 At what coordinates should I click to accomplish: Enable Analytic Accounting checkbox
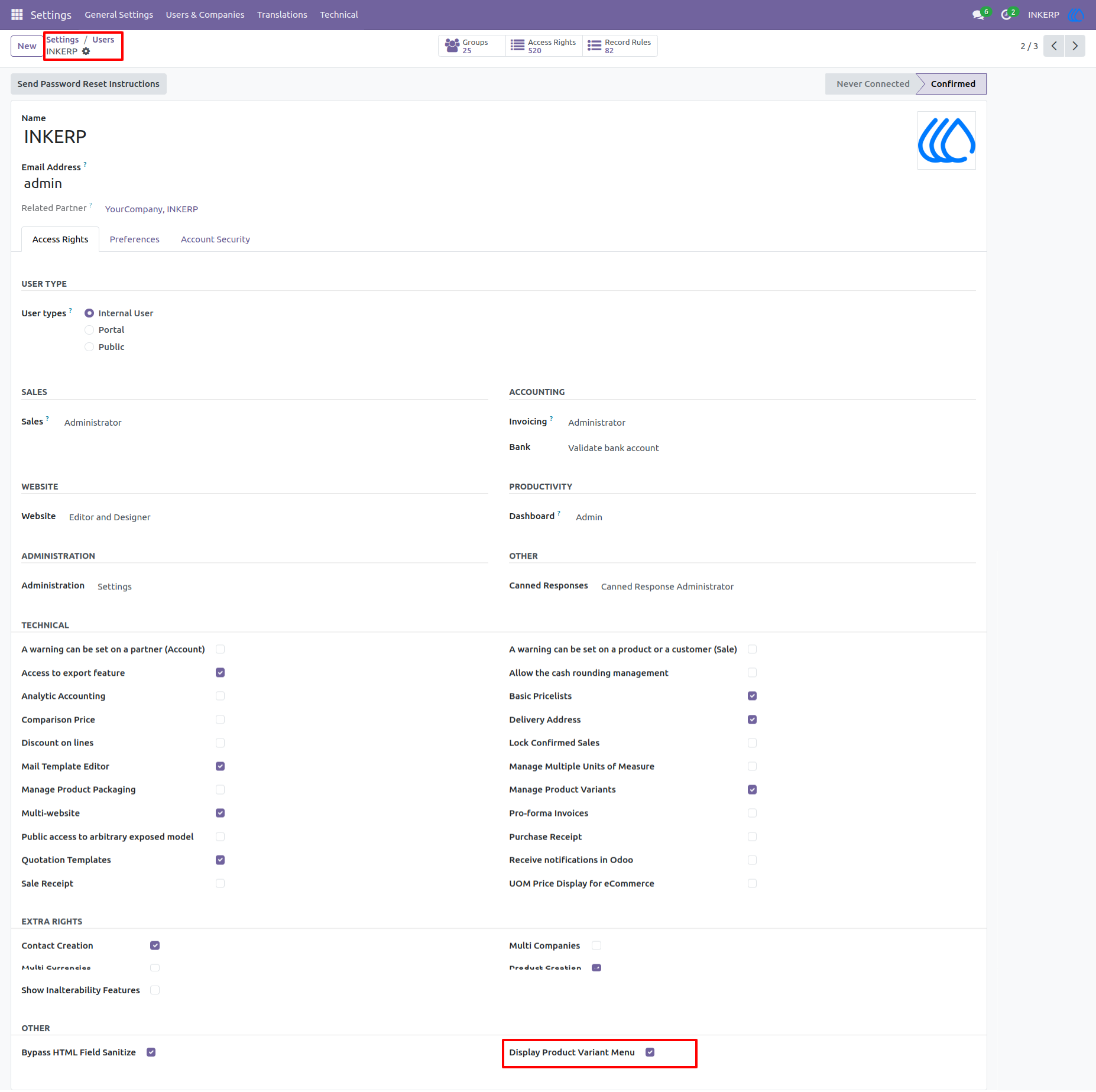click(220, 696)
